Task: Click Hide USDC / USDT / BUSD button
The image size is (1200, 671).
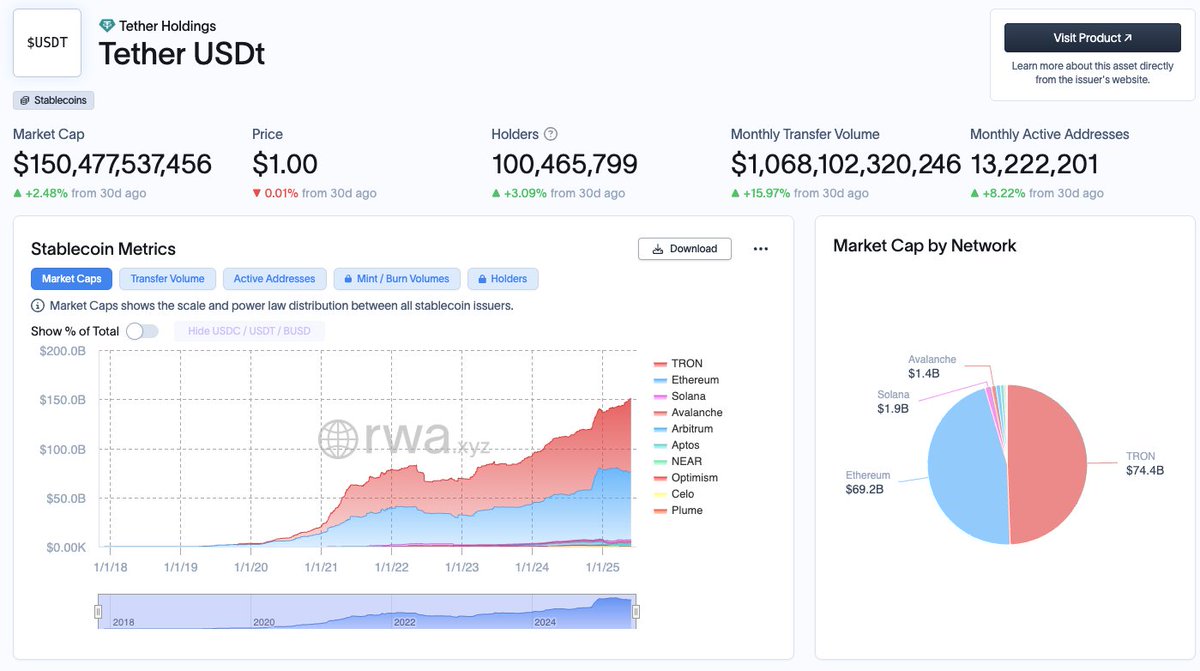Action: (249, 331)
